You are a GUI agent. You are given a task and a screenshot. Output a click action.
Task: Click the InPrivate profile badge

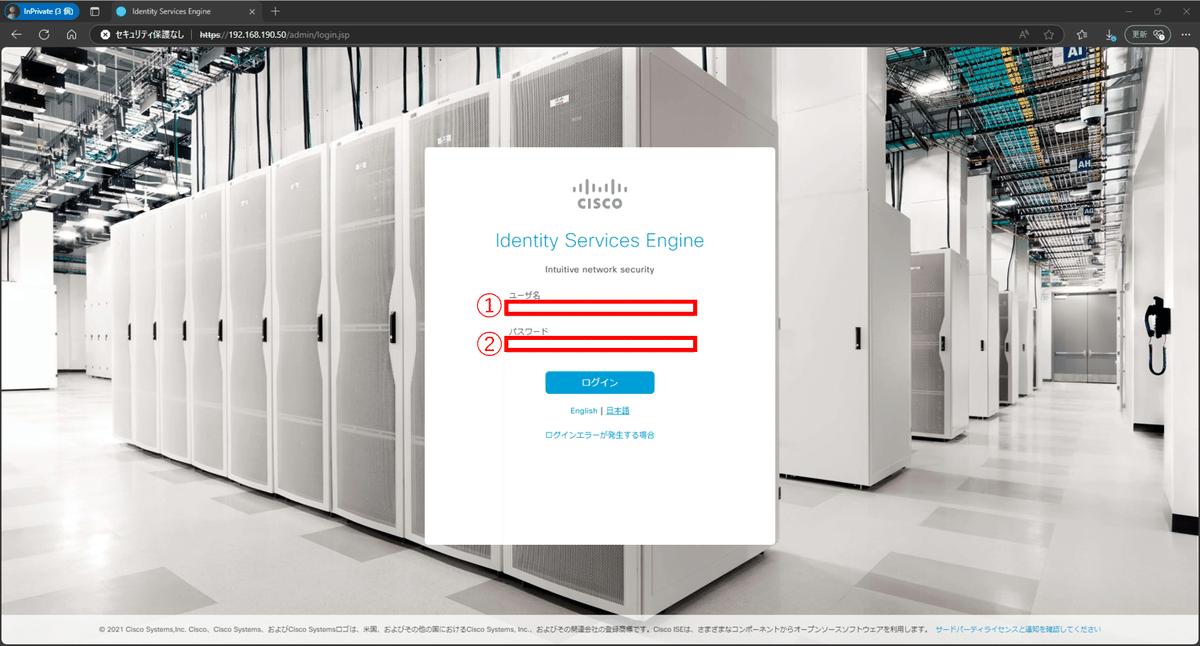pos(40,11)
